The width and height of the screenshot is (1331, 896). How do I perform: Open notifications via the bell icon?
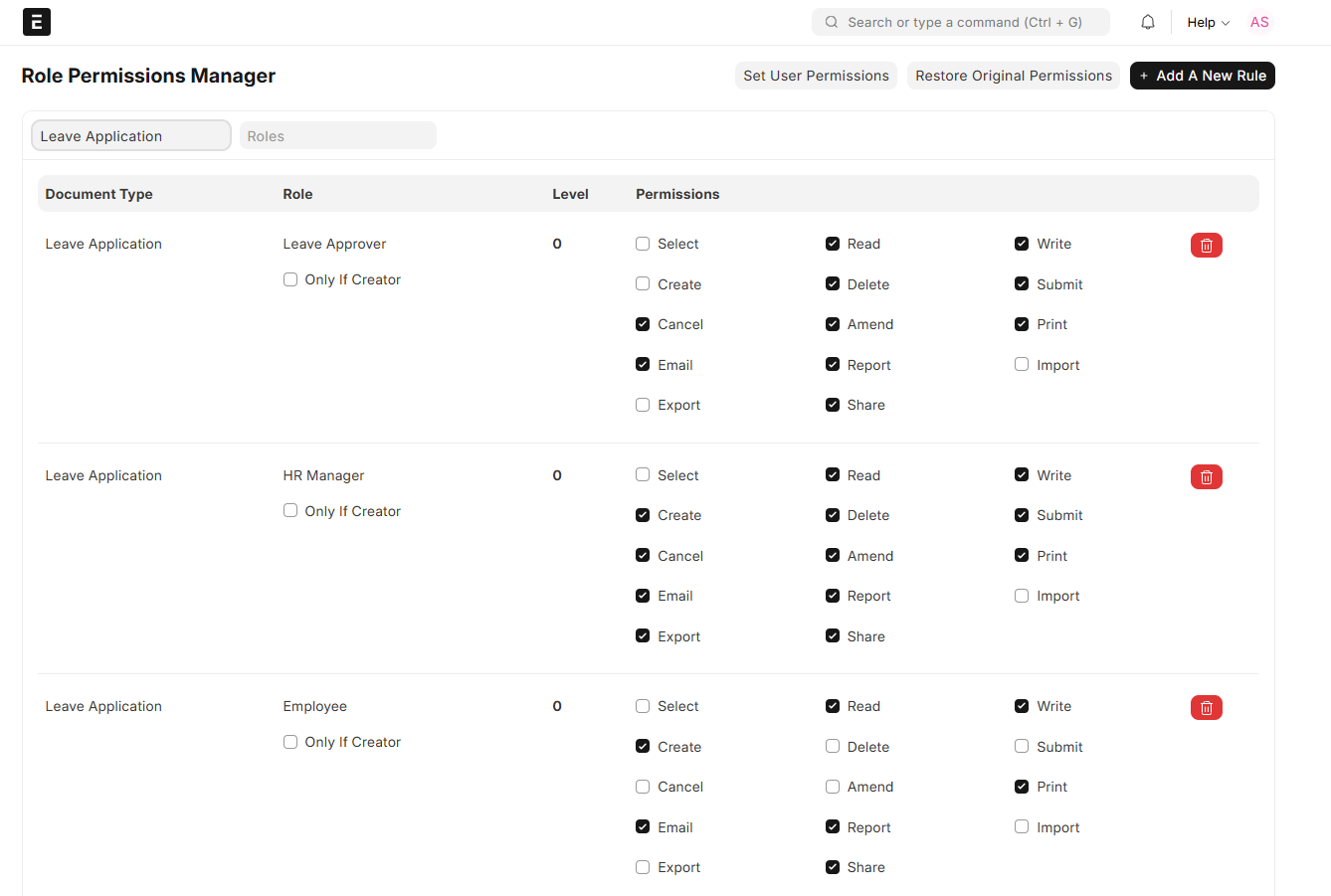point(1147,21)
